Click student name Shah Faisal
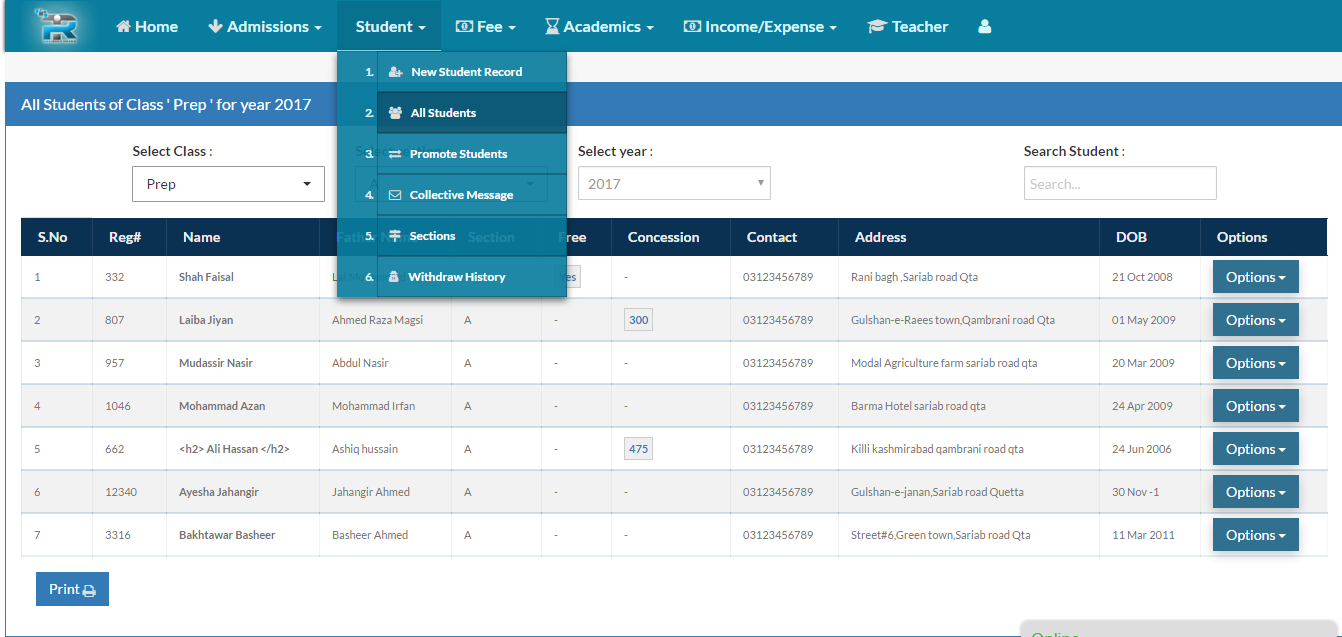Image resolution: width=1342 pixels, height=637 pixels. [x=206, y=277]
